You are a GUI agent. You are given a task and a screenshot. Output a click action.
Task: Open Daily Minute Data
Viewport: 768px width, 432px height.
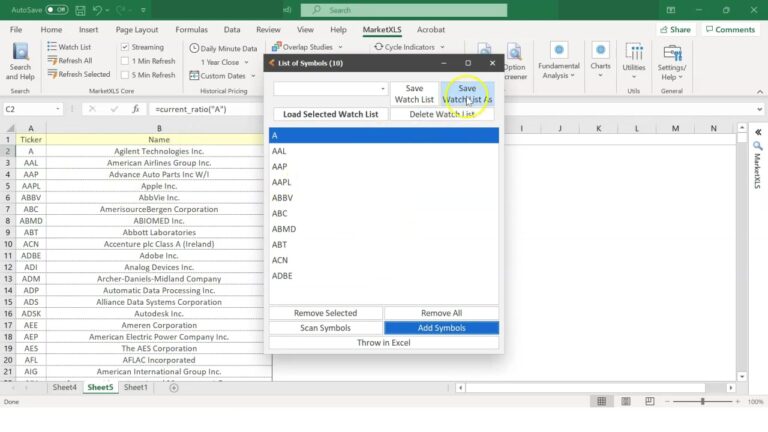tap(223, 48)
